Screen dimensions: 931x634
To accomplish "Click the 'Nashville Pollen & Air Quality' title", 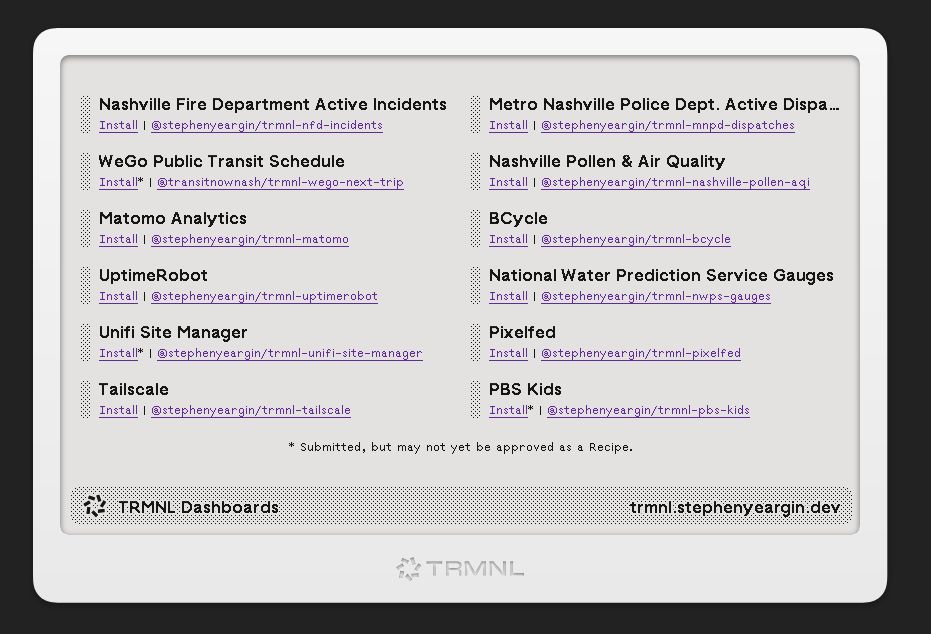I will click(607, 161).
